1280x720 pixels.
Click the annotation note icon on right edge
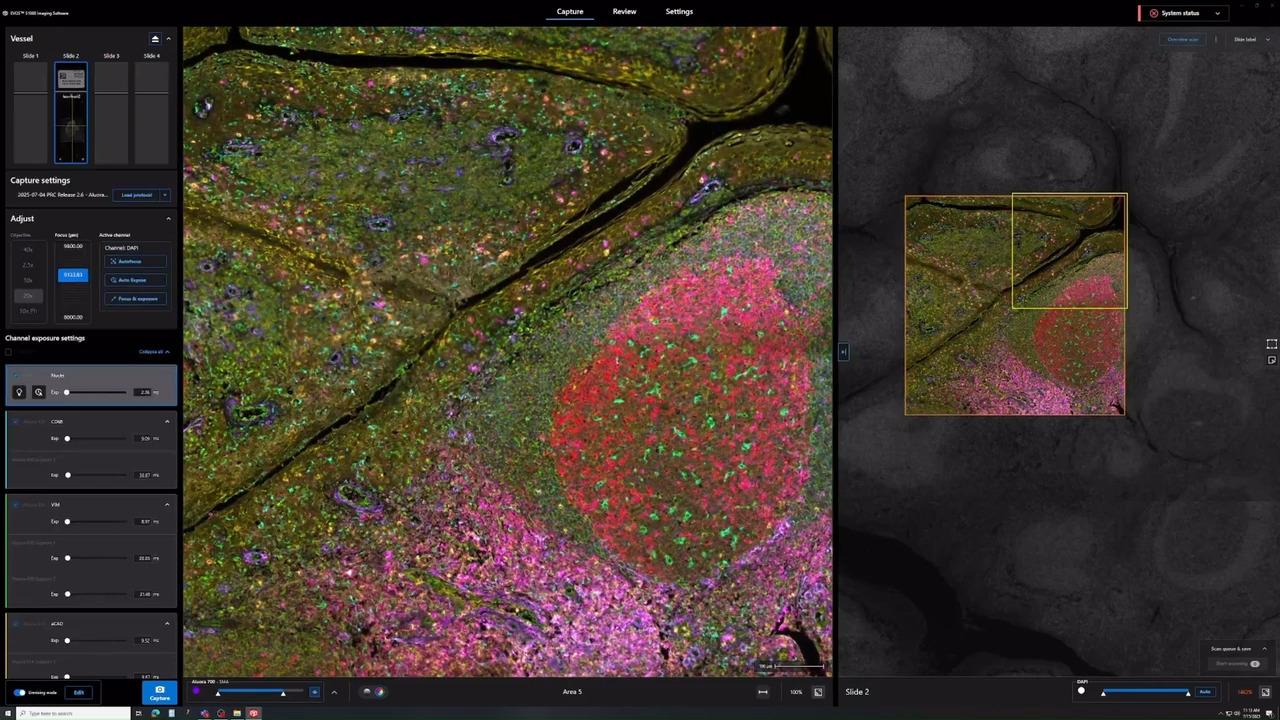point(1271,360)
